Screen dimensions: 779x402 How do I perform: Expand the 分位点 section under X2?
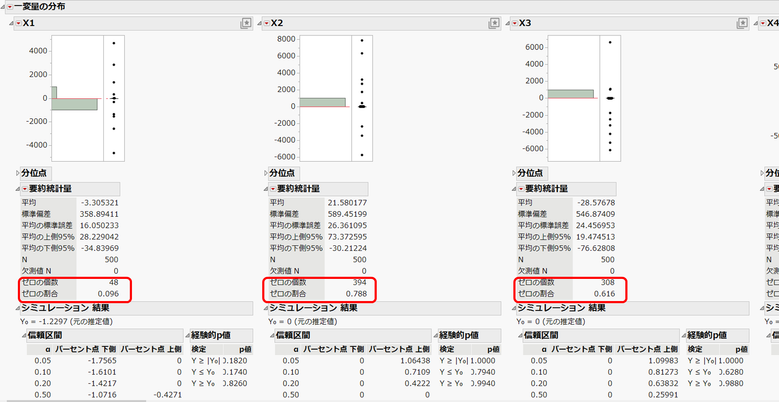click(265, 173)
